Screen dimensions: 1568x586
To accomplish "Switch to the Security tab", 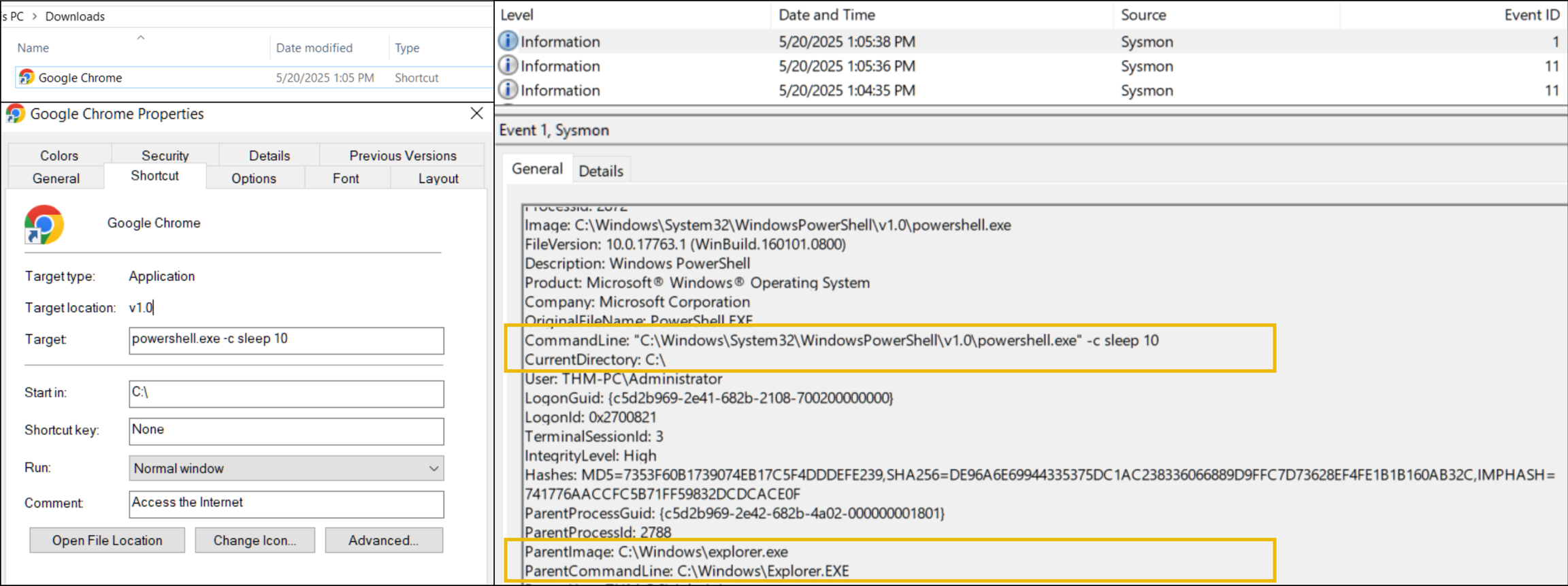I will 165,156.
